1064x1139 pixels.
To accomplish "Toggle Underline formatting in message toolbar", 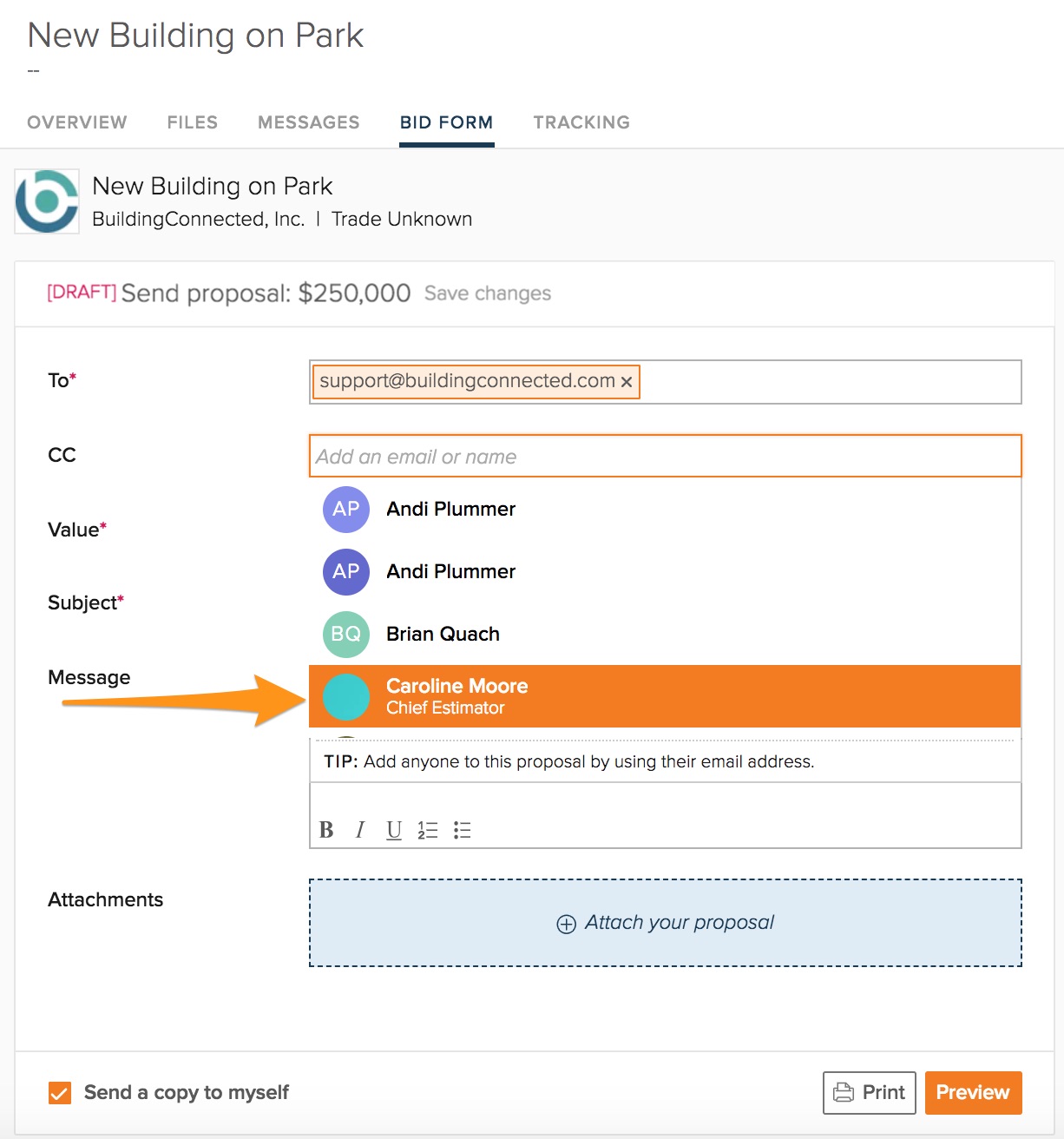I will click(394, 830).
